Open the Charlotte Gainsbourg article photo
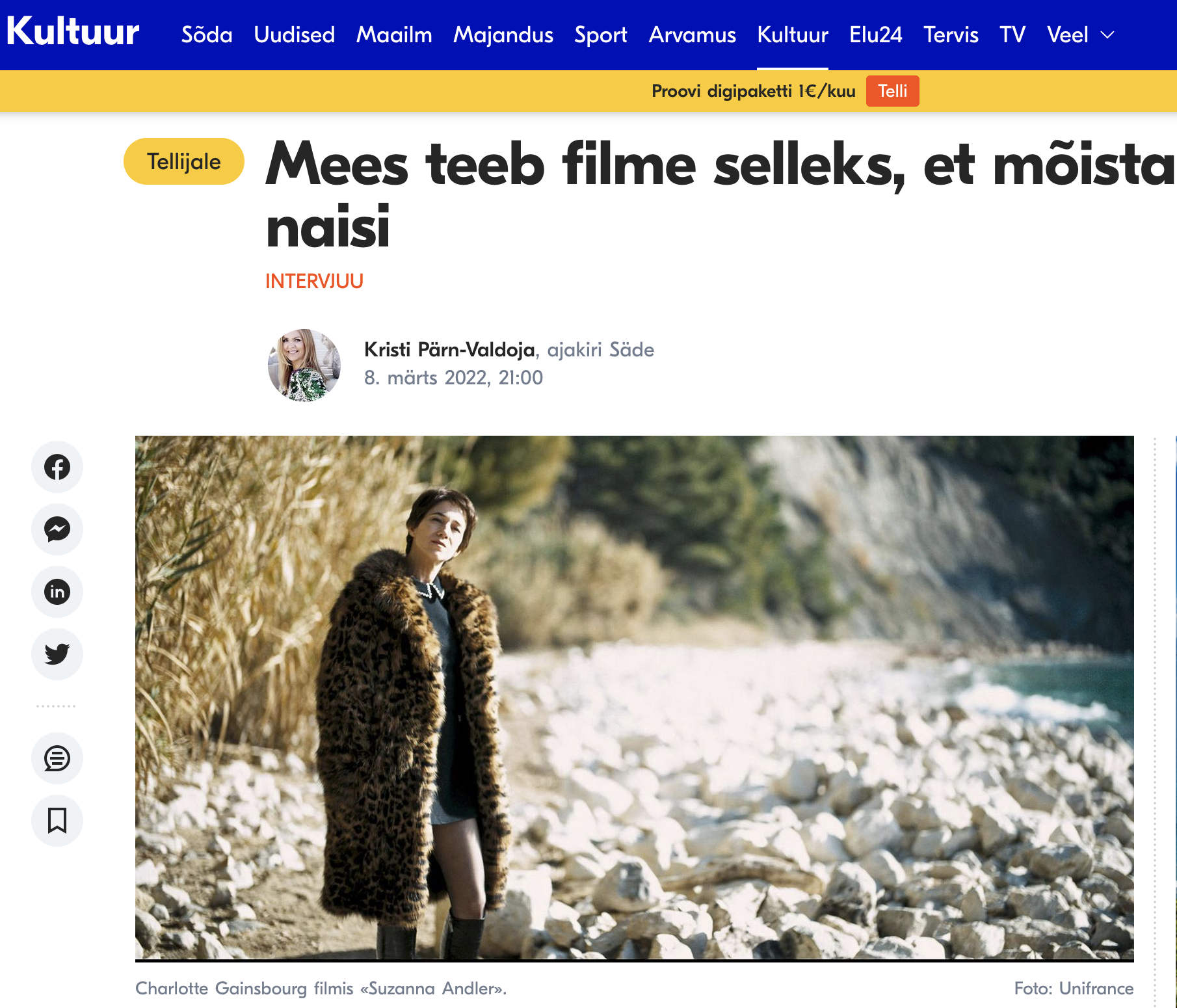Viewport: 1177px width, 1008px height. point(634,698)
